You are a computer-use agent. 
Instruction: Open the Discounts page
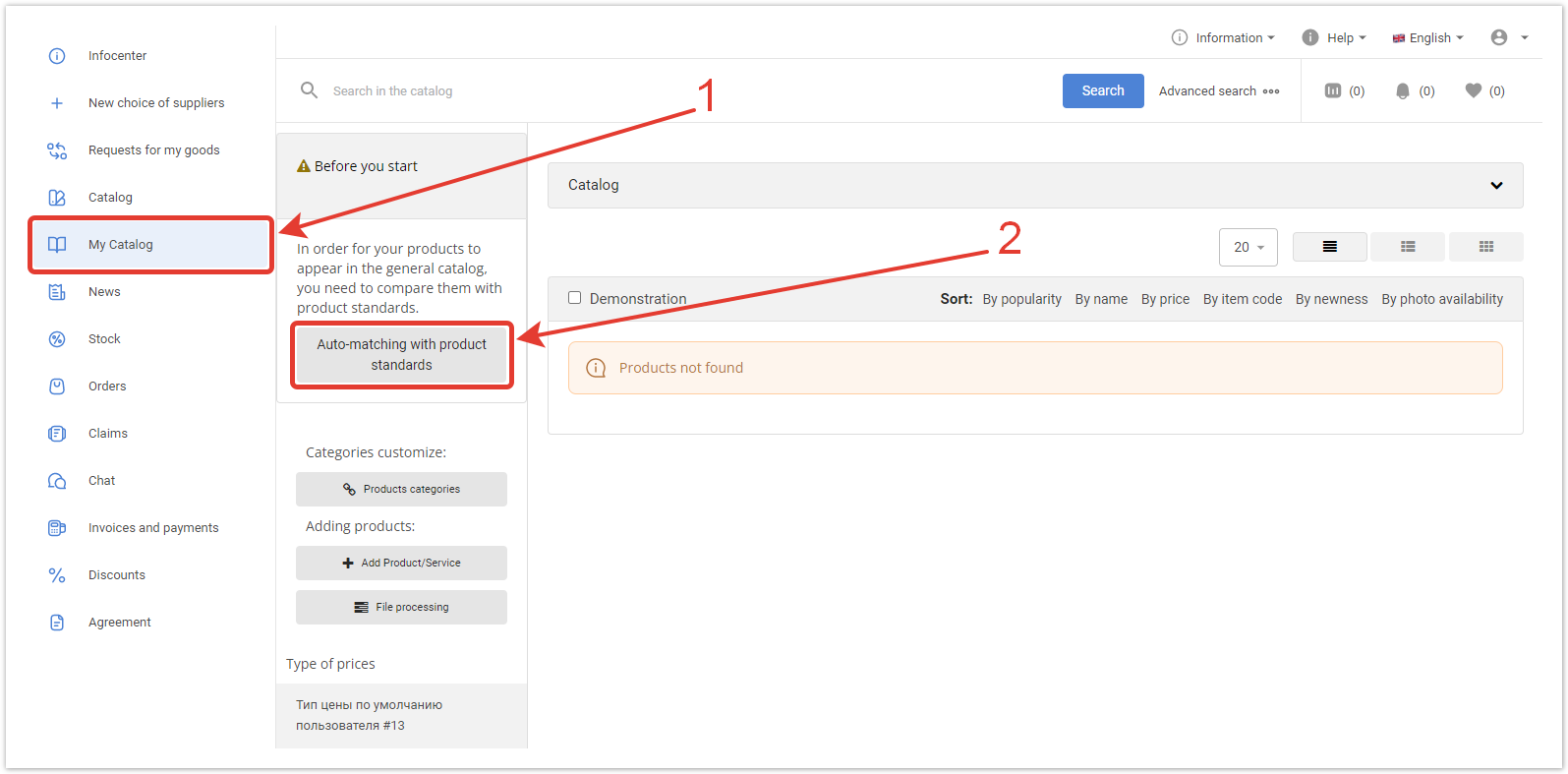[117, 575]
